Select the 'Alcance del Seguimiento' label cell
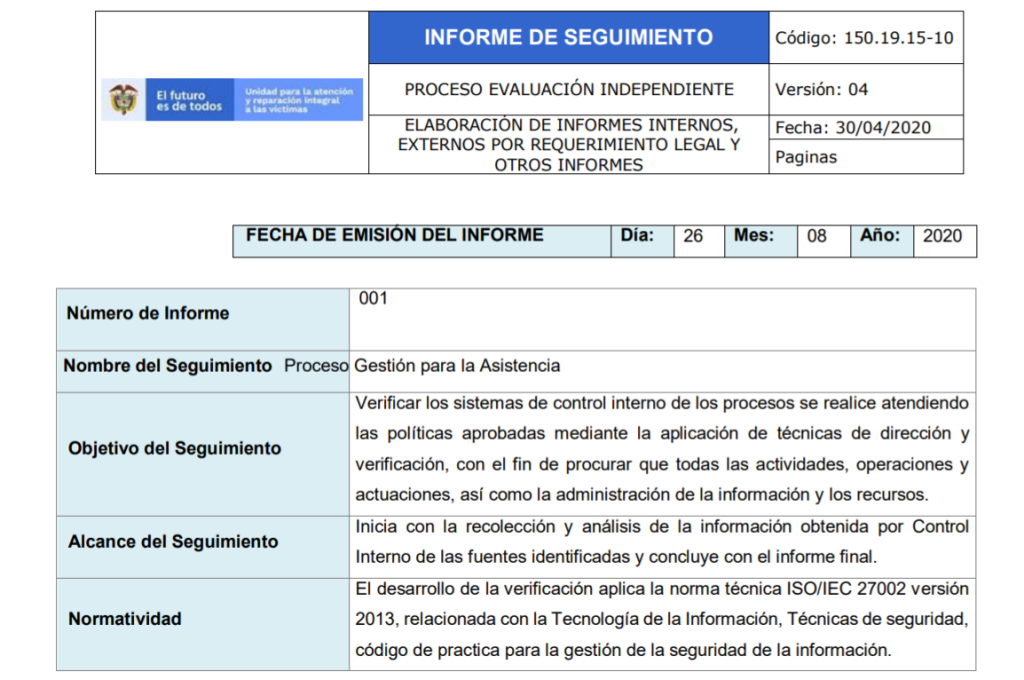This screenshot has width=1024, height=680. click(x=173, y=541)
